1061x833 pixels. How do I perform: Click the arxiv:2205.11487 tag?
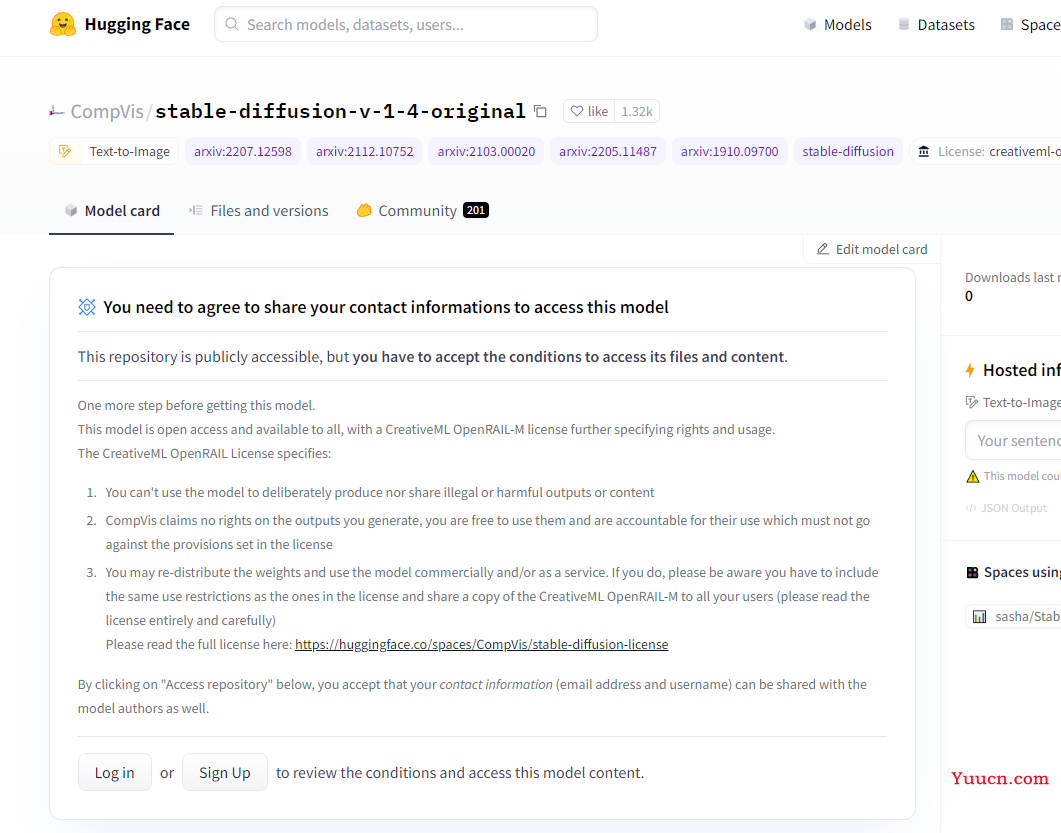(x=608, y=152)
